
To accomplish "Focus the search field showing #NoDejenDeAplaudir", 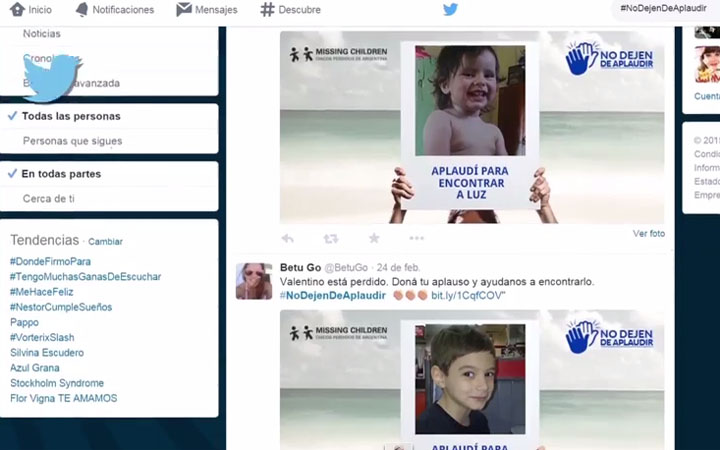I will click(x=666, y=9).
